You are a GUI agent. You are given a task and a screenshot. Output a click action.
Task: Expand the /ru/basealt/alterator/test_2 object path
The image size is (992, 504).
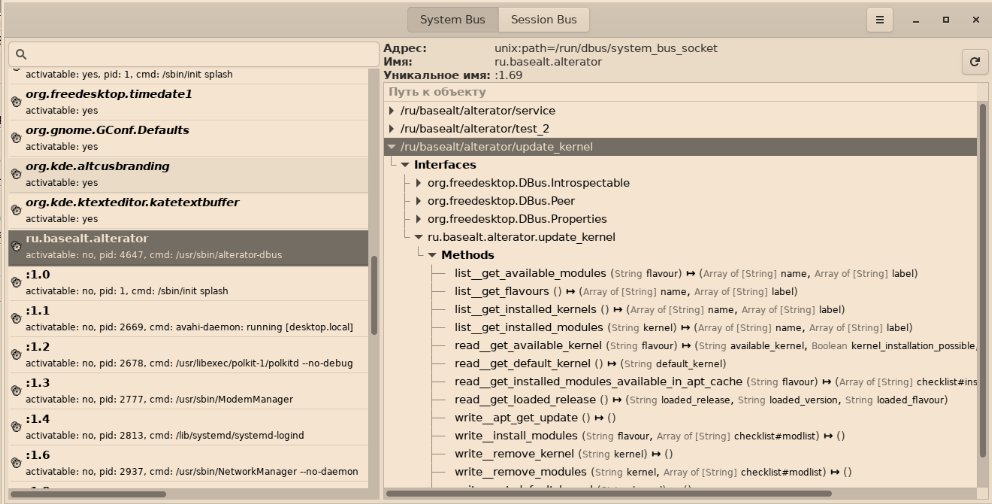point(392,129)
